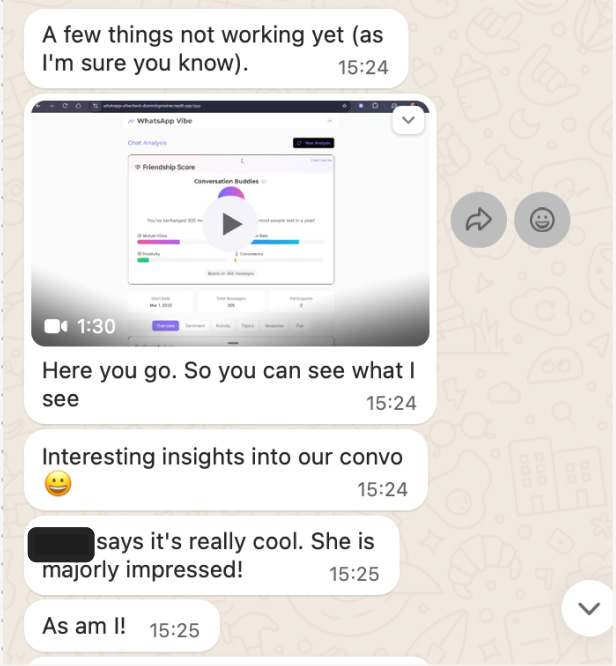Open the emoji reaction picker
Image resolution: width=616 pixels, height=666 pixels.
click(x=542, y=220)
